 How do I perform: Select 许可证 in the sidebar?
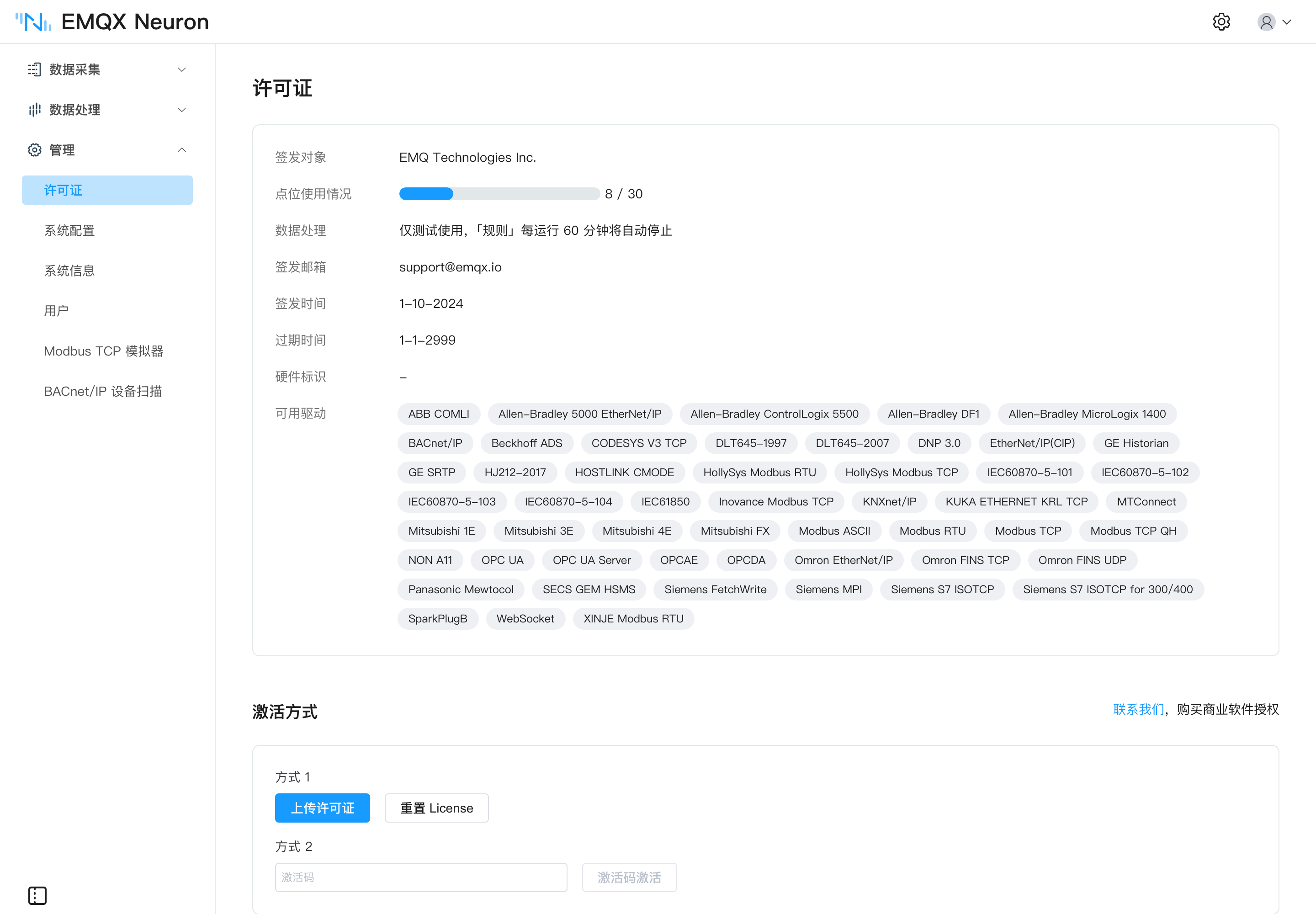point(107,190)
